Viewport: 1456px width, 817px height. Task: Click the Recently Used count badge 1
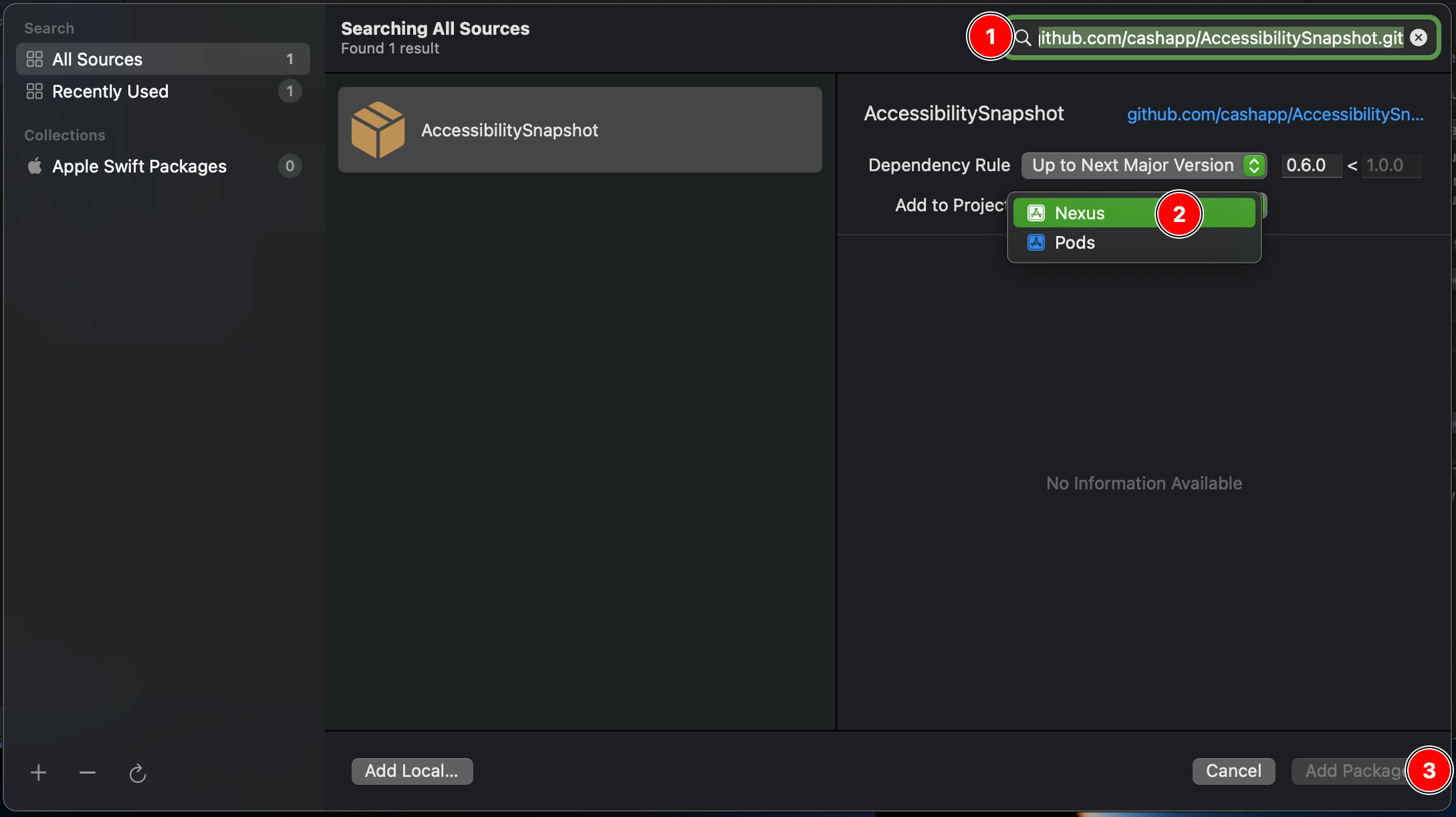[x=289, y=92]
